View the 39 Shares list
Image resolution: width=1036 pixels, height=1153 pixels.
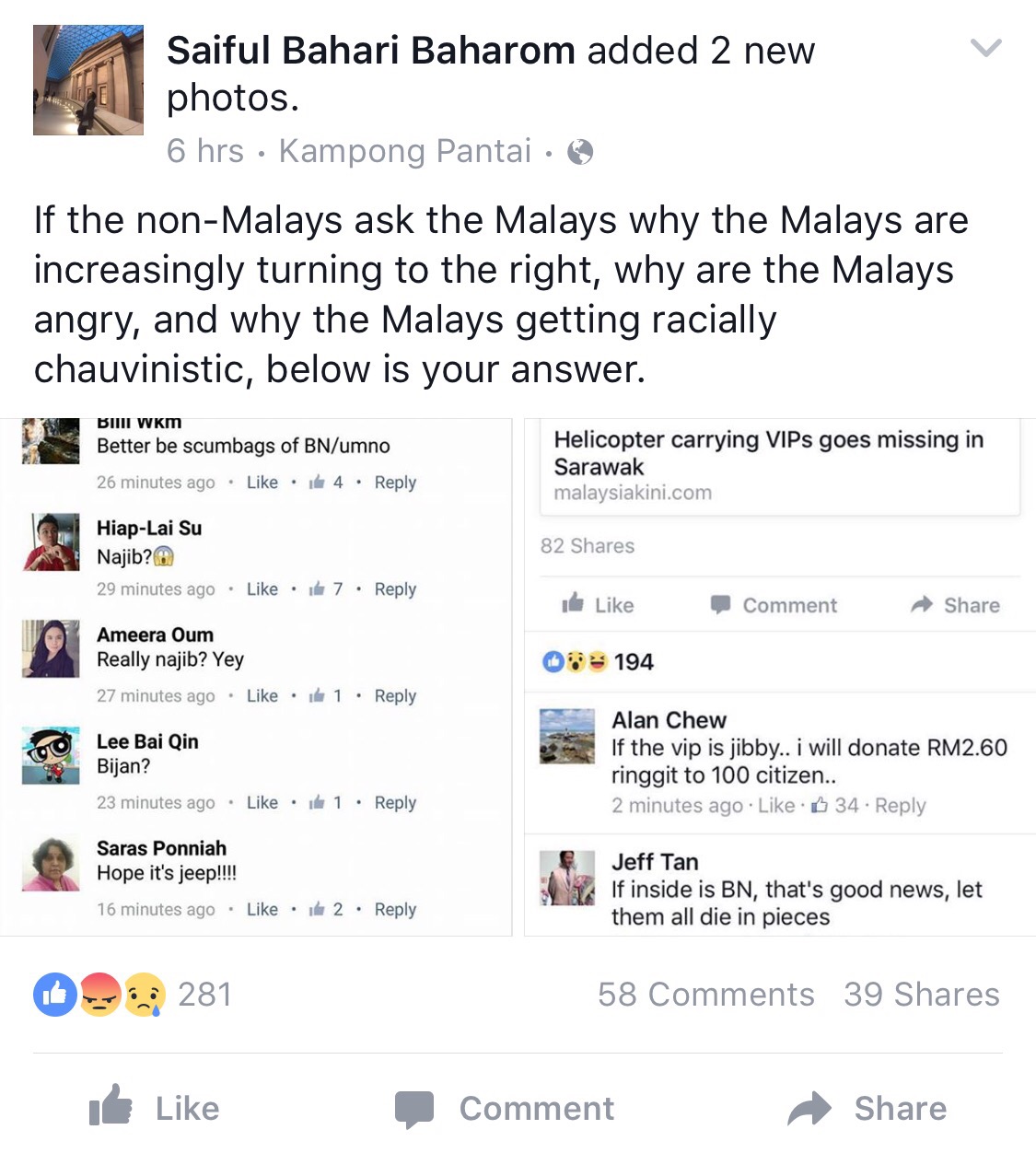pos(922,995)
